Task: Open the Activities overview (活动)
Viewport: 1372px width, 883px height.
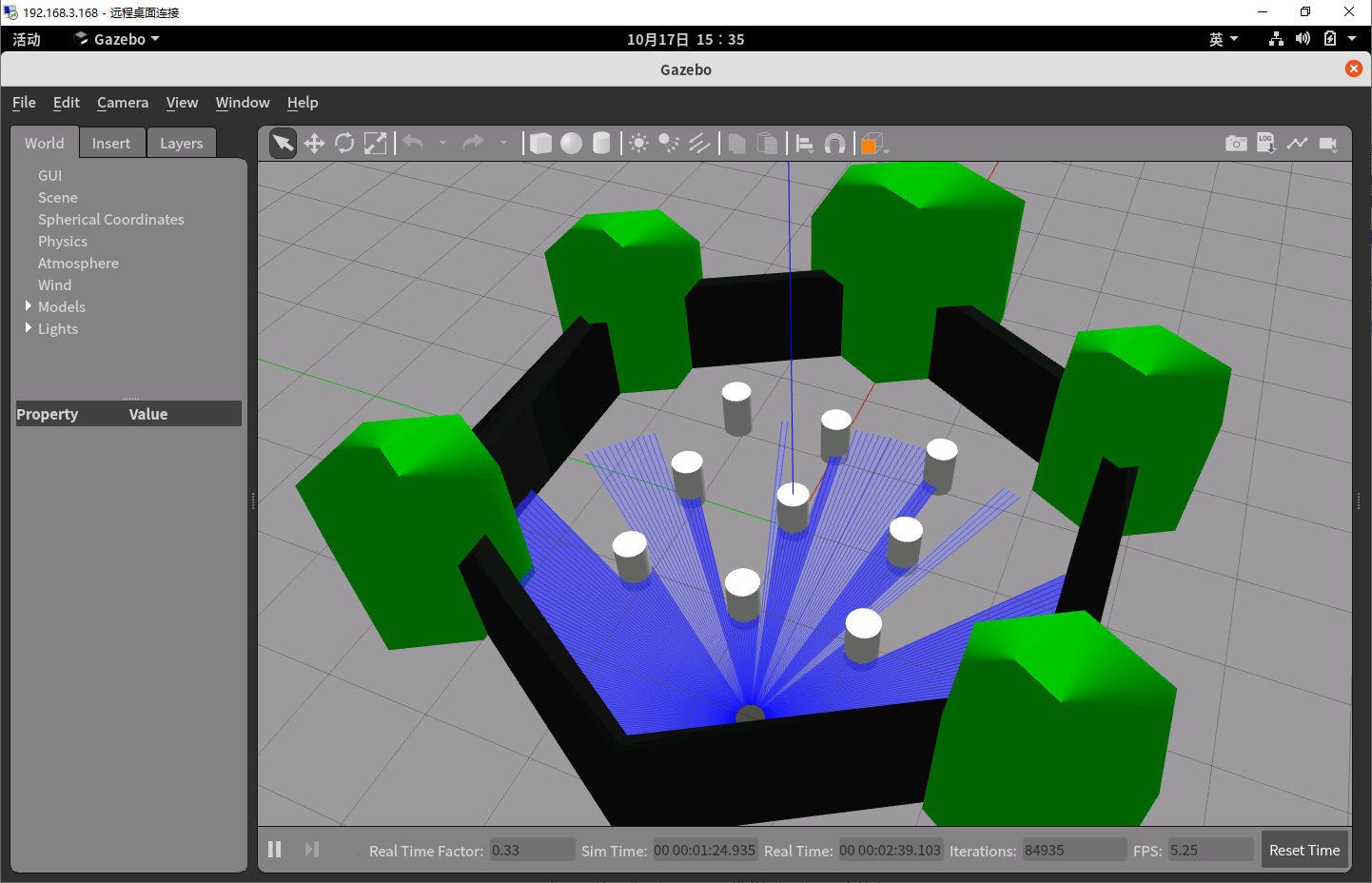Action: tap(27, 39)
